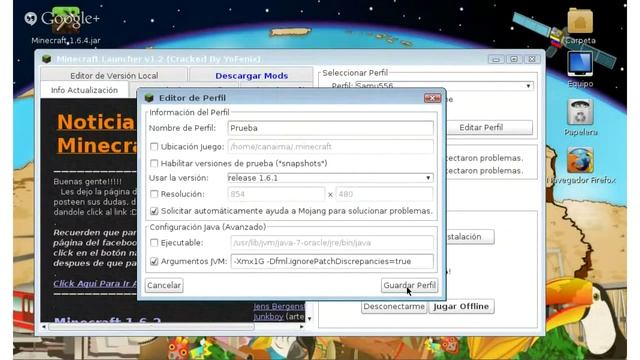Open the Equipo computer desktop icon
Viewport: 640px width, 360px height.
click(580, 69)
